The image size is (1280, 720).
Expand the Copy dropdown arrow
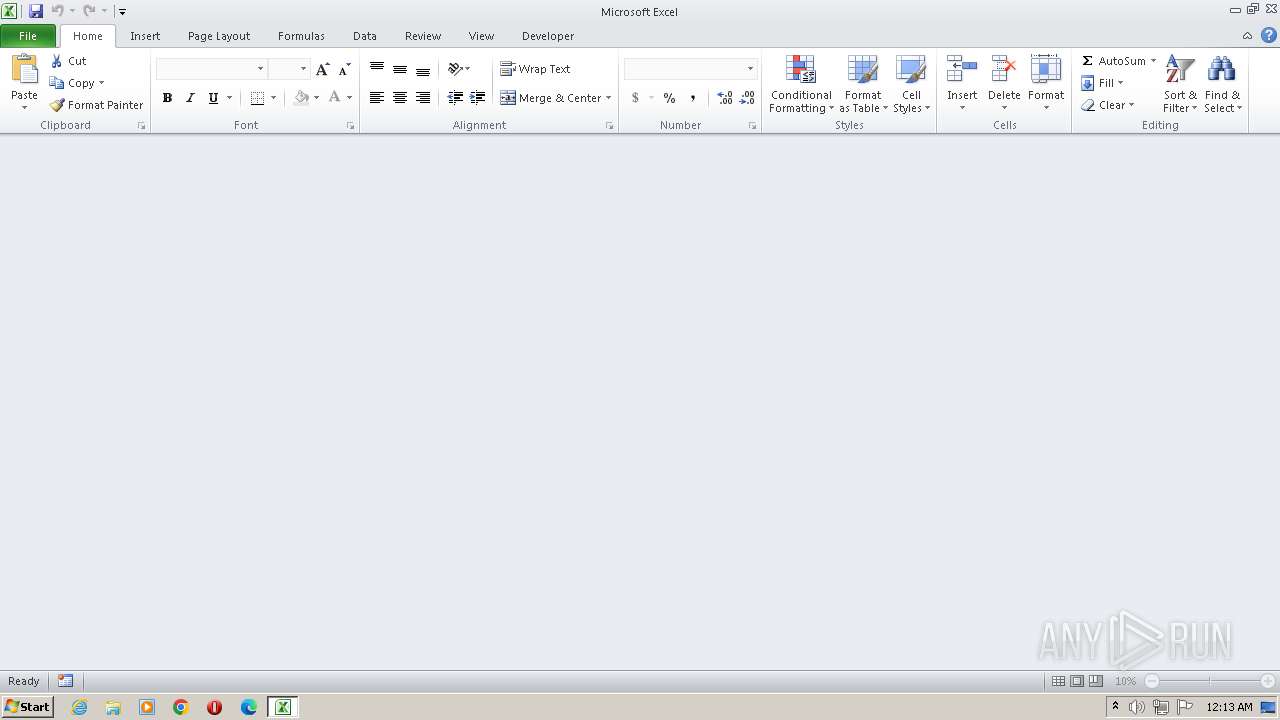101,83
